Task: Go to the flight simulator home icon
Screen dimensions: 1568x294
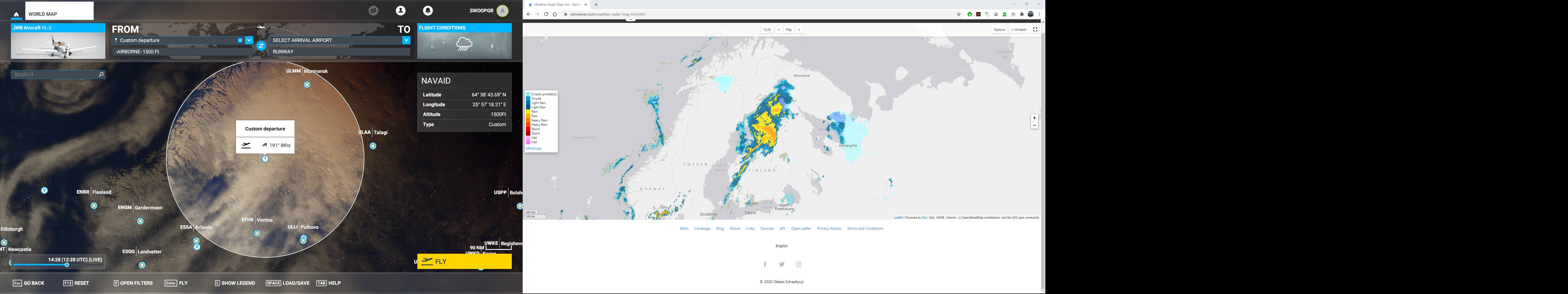Action: 16,15
